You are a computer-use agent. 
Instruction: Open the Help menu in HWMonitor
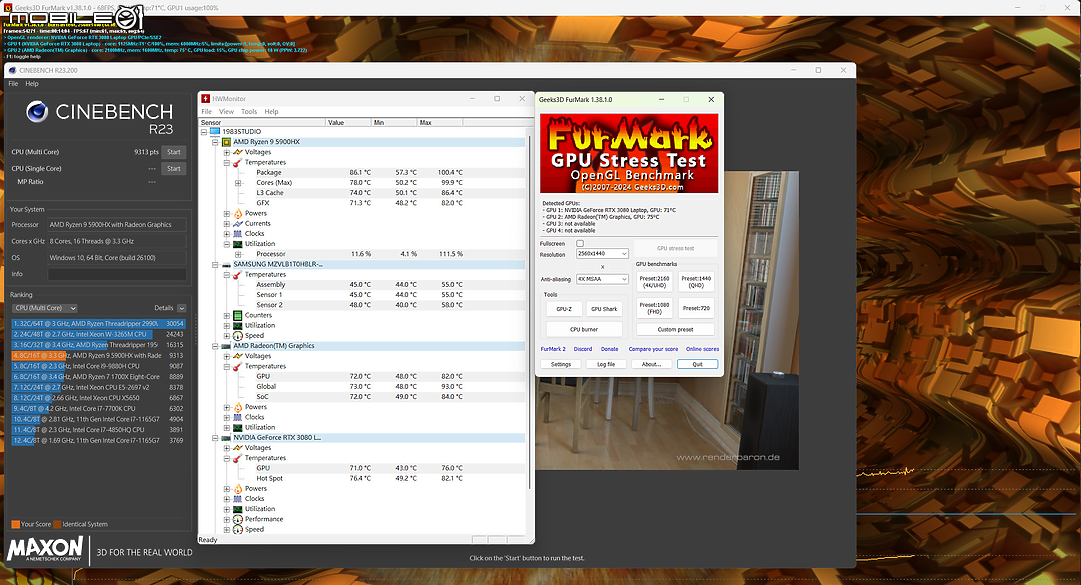click(272, 112)
